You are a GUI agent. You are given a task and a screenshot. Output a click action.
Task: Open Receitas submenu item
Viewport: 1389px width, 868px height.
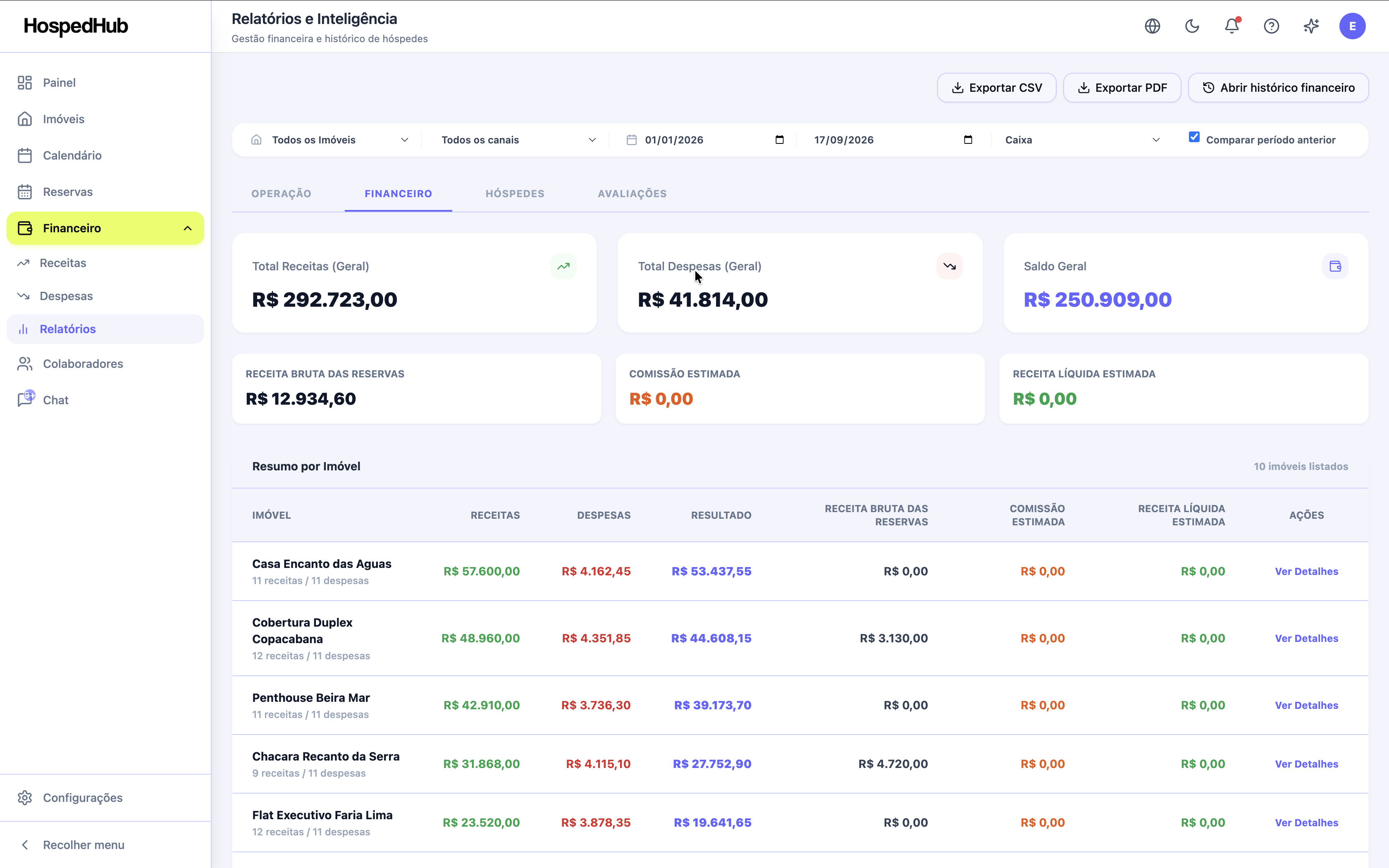pos(105,263)
